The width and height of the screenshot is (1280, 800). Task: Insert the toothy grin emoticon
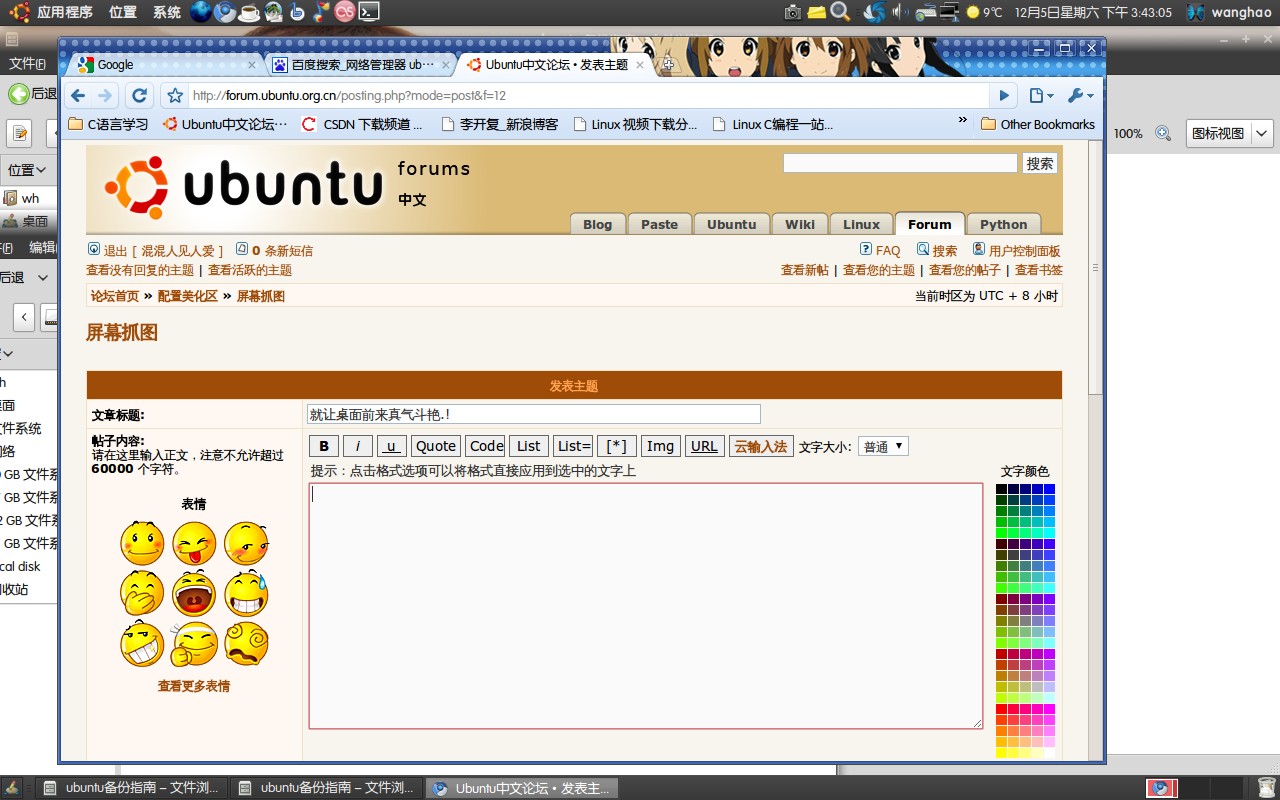142,643
